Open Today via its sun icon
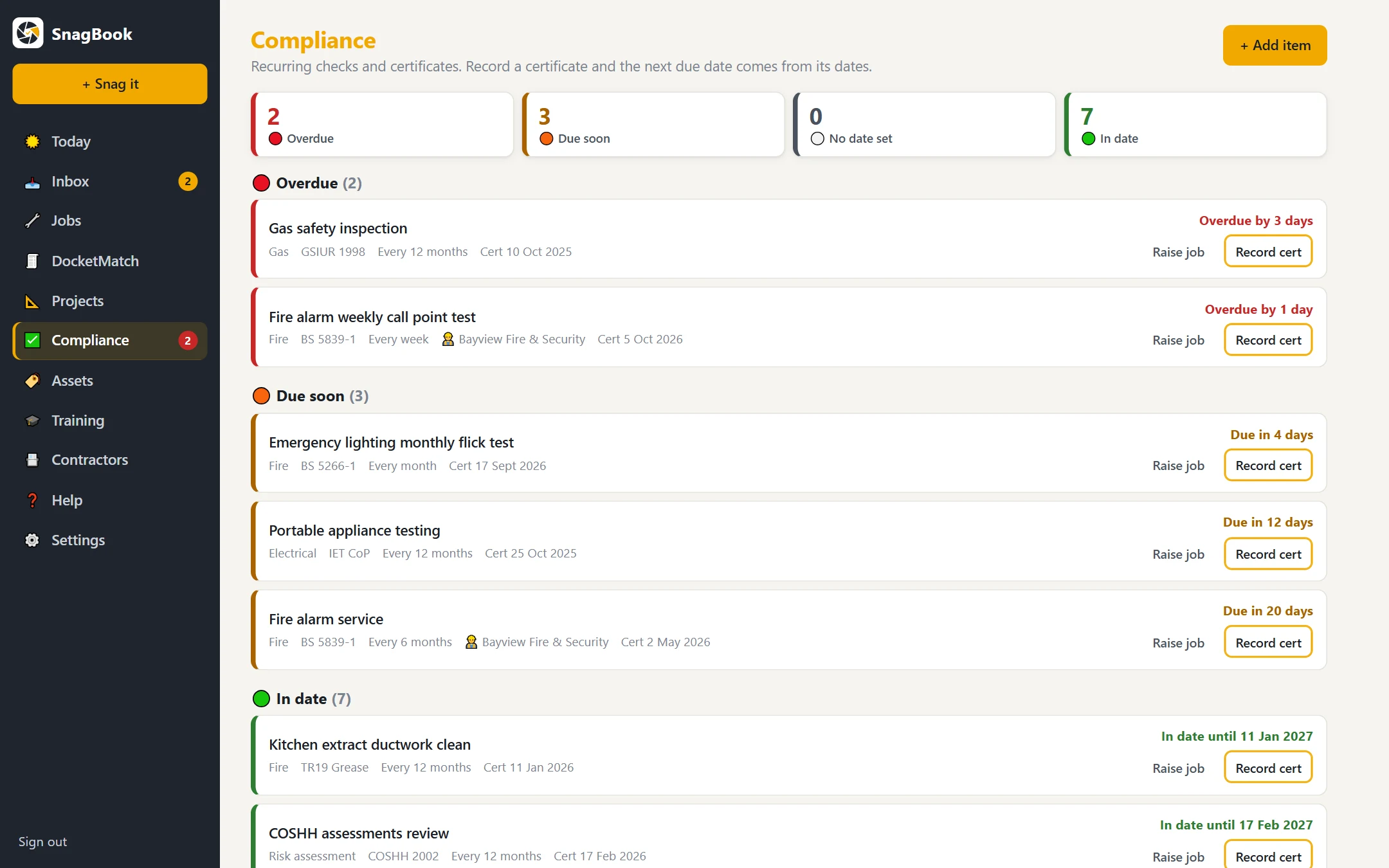 click(x=32, y=141)
